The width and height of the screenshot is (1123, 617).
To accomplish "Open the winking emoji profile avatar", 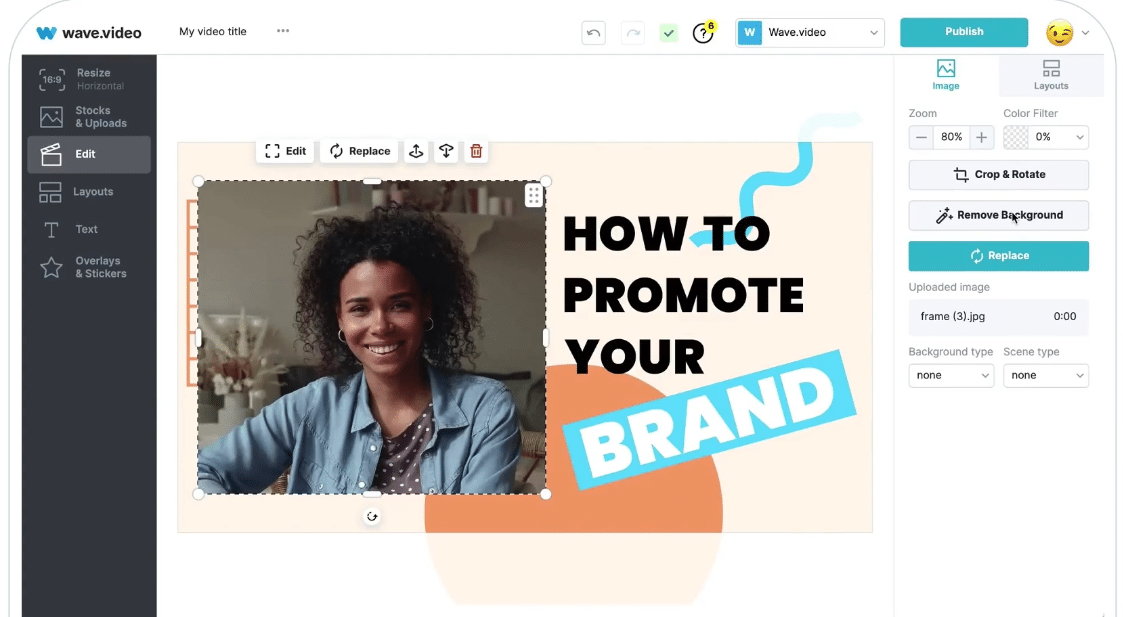I will (x=1059, y=32).
